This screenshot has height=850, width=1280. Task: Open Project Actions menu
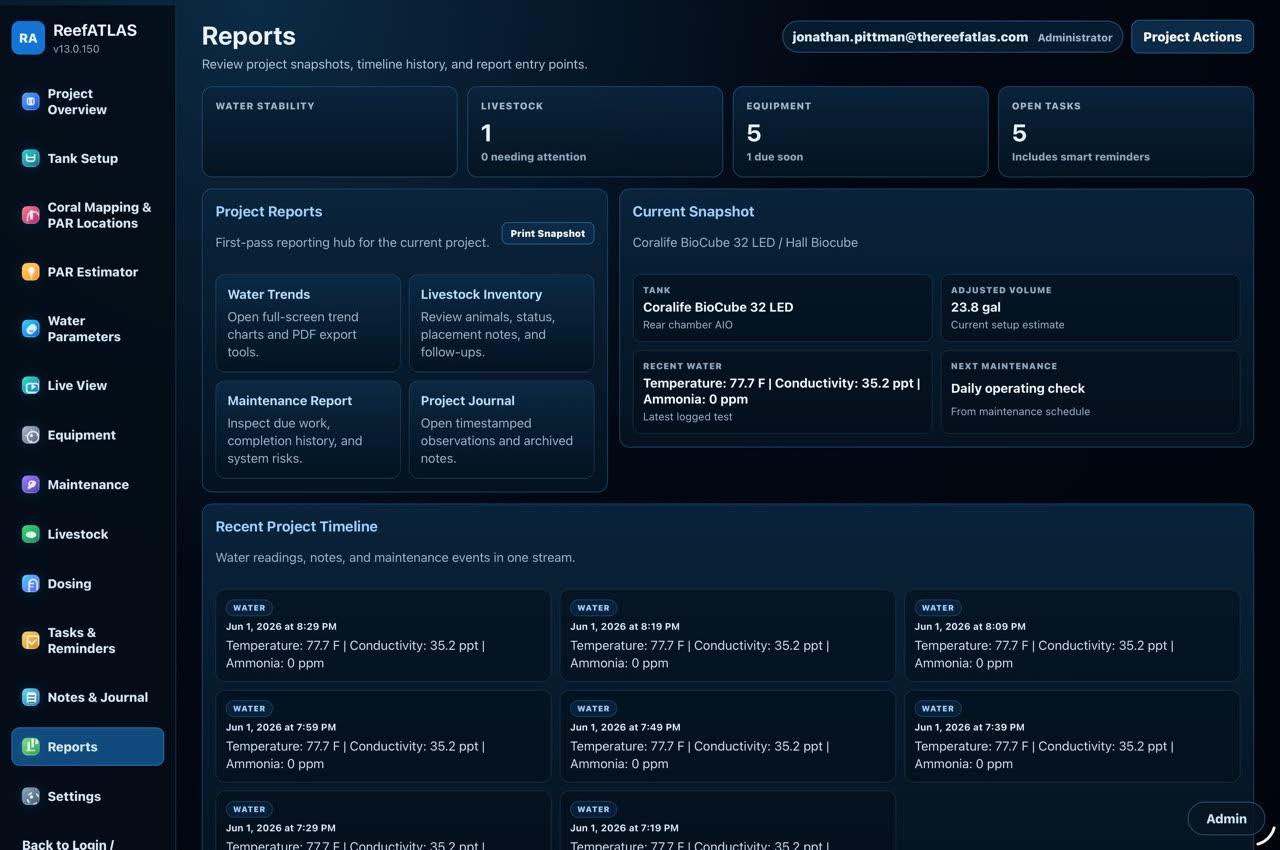tap(1192, 37)
